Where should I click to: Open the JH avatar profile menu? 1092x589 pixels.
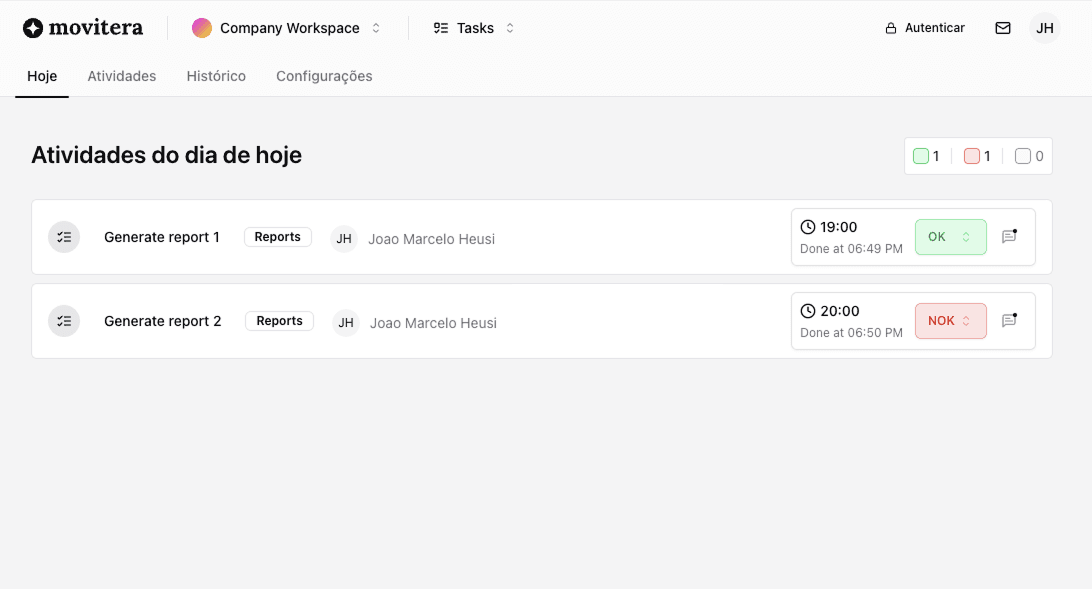click(x=1044, y=28)
